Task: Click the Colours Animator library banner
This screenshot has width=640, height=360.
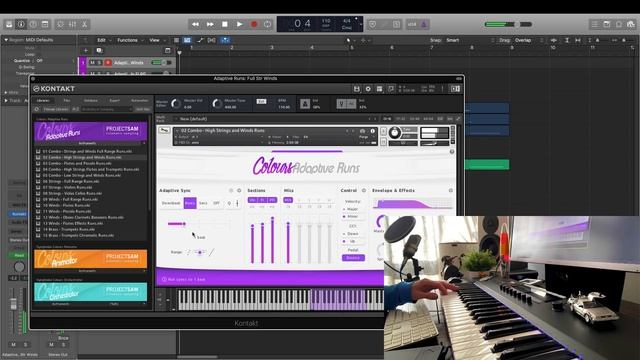Action: point(91,259)
